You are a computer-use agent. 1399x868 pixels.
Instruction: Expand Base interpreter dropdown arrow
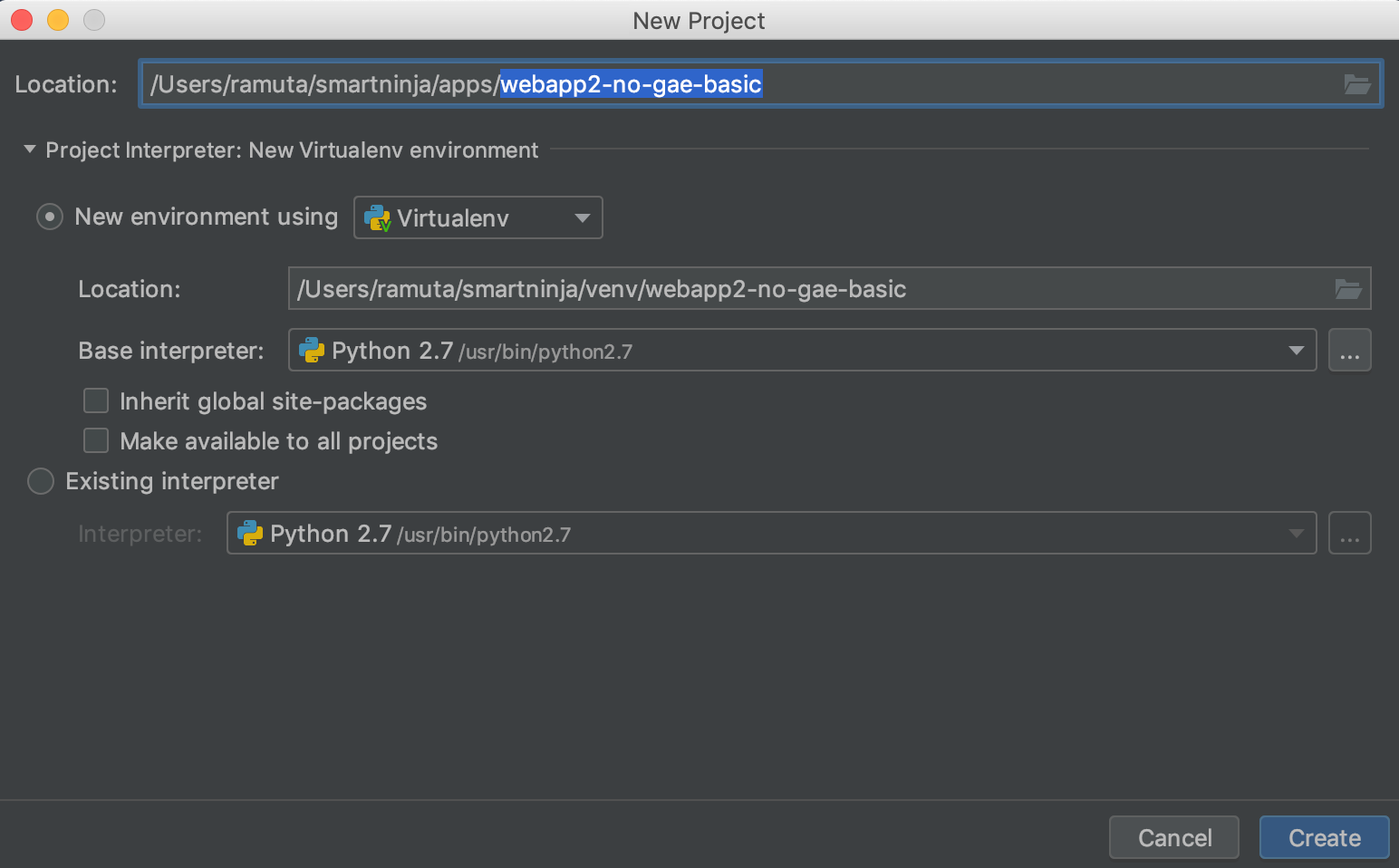1297,351
